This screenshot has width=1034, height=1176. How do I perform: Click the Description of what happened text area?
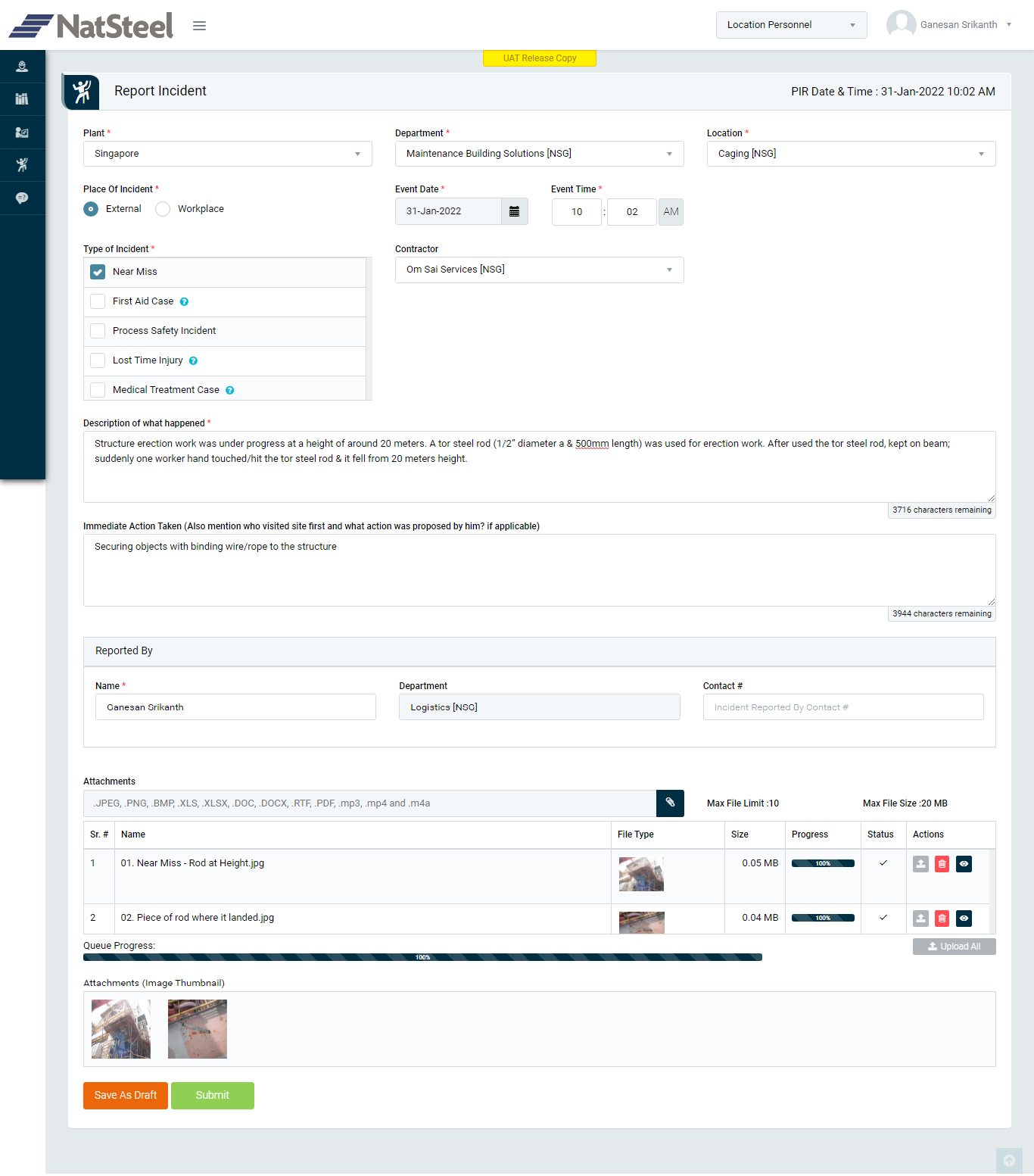(540, 466)
